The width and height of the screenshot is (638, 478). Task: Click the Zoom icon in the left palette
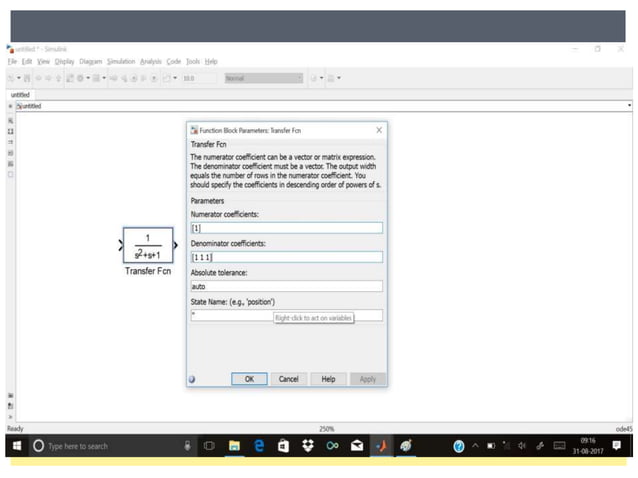click(x=11, y=121)
